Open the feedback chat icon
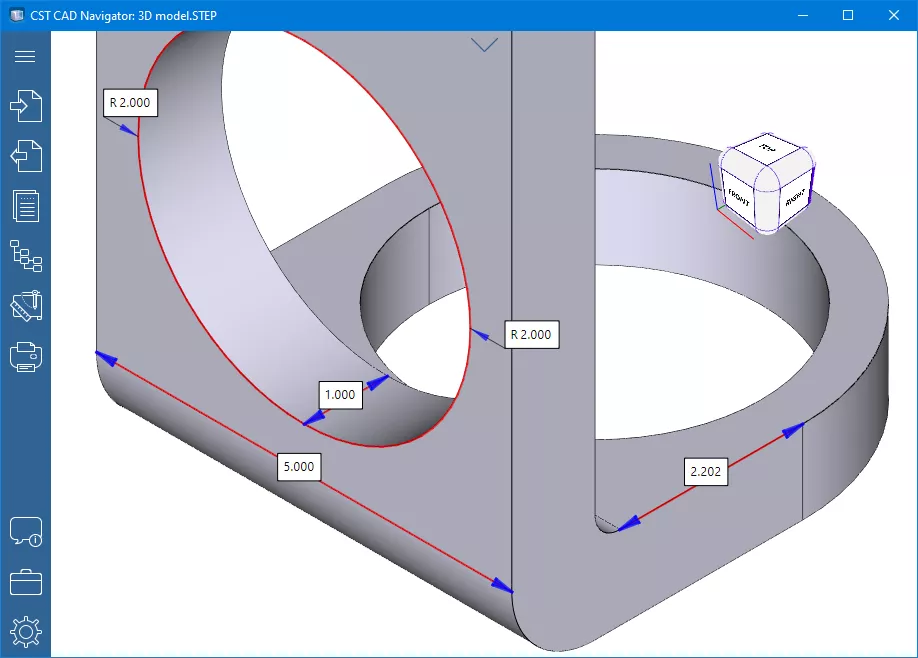Screen dimensions: 918x658 pos(25,532)
